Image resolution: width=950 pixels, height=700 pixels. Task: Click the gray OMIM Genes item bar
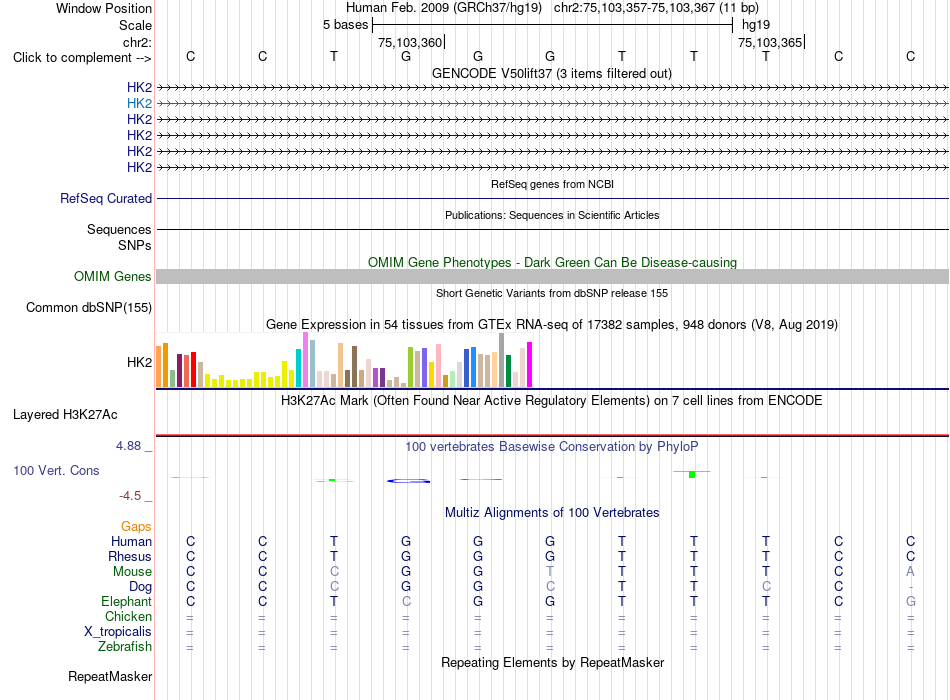coord(552,276)
